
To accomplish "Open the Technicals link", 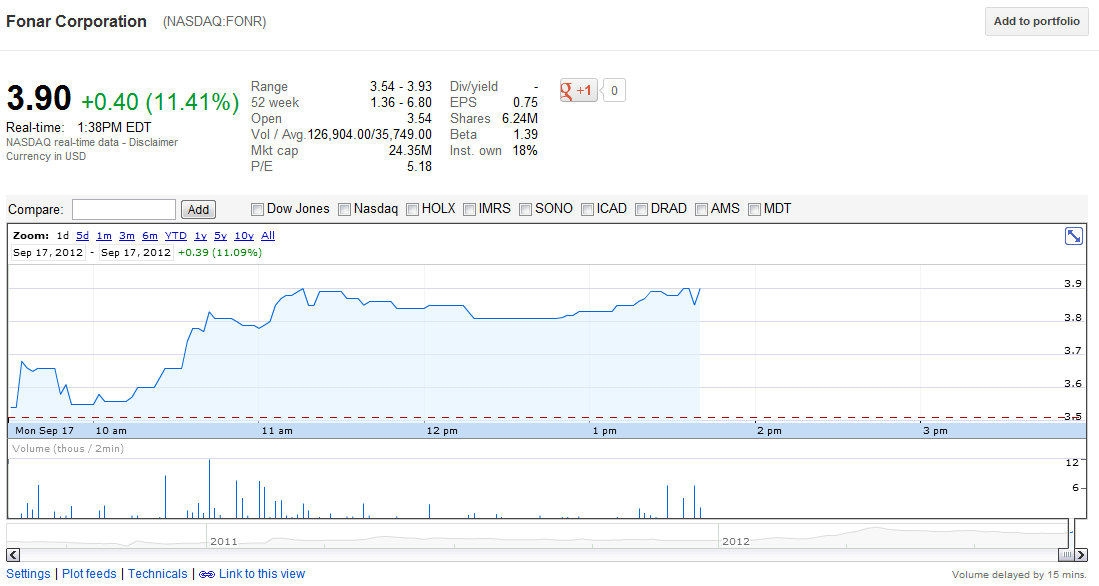I will [x=158, y=573].
